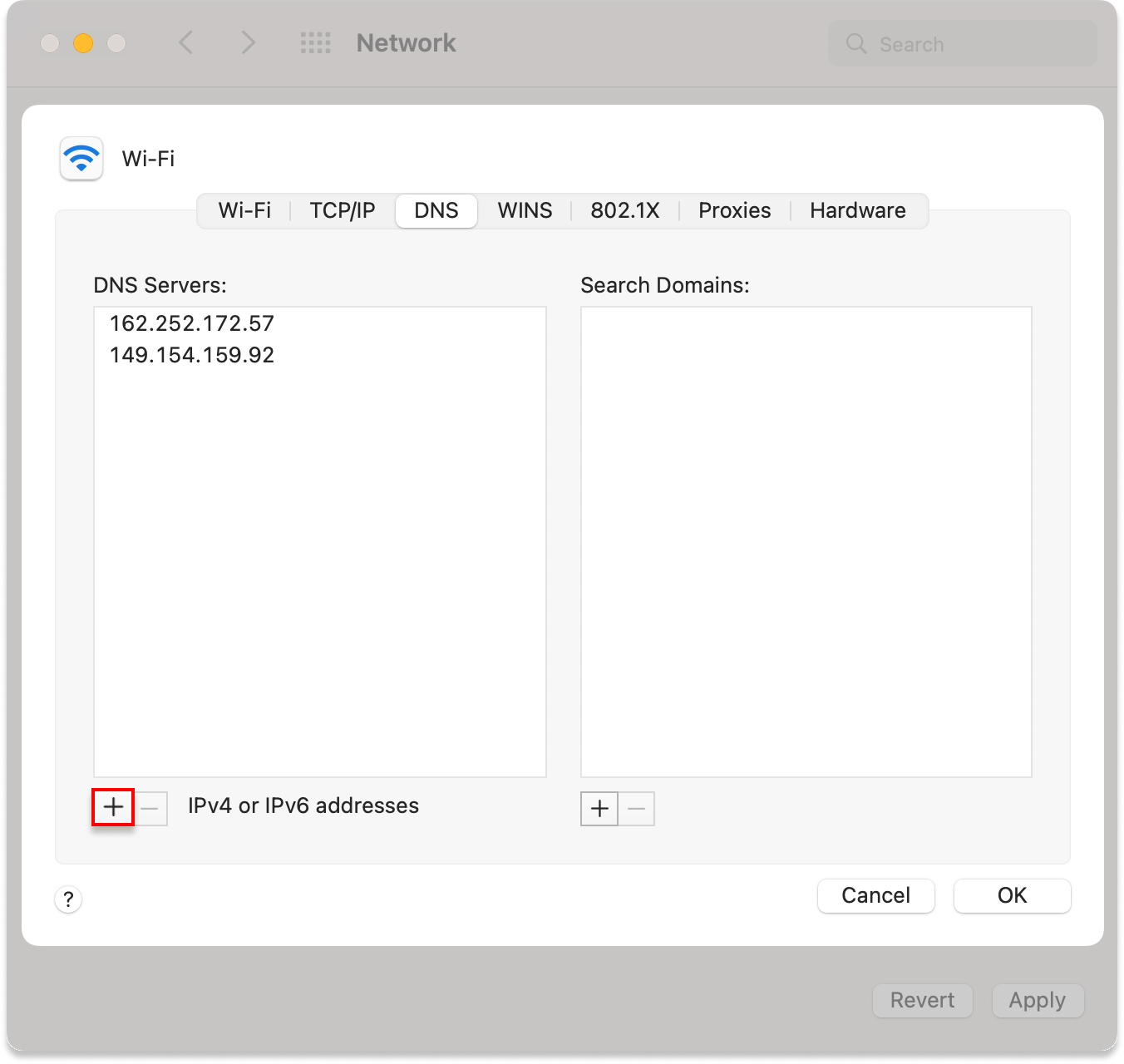Screen dimensions: 1124x1064
Task: Click the add DNS server plus button
Action: tap(113, 807)
